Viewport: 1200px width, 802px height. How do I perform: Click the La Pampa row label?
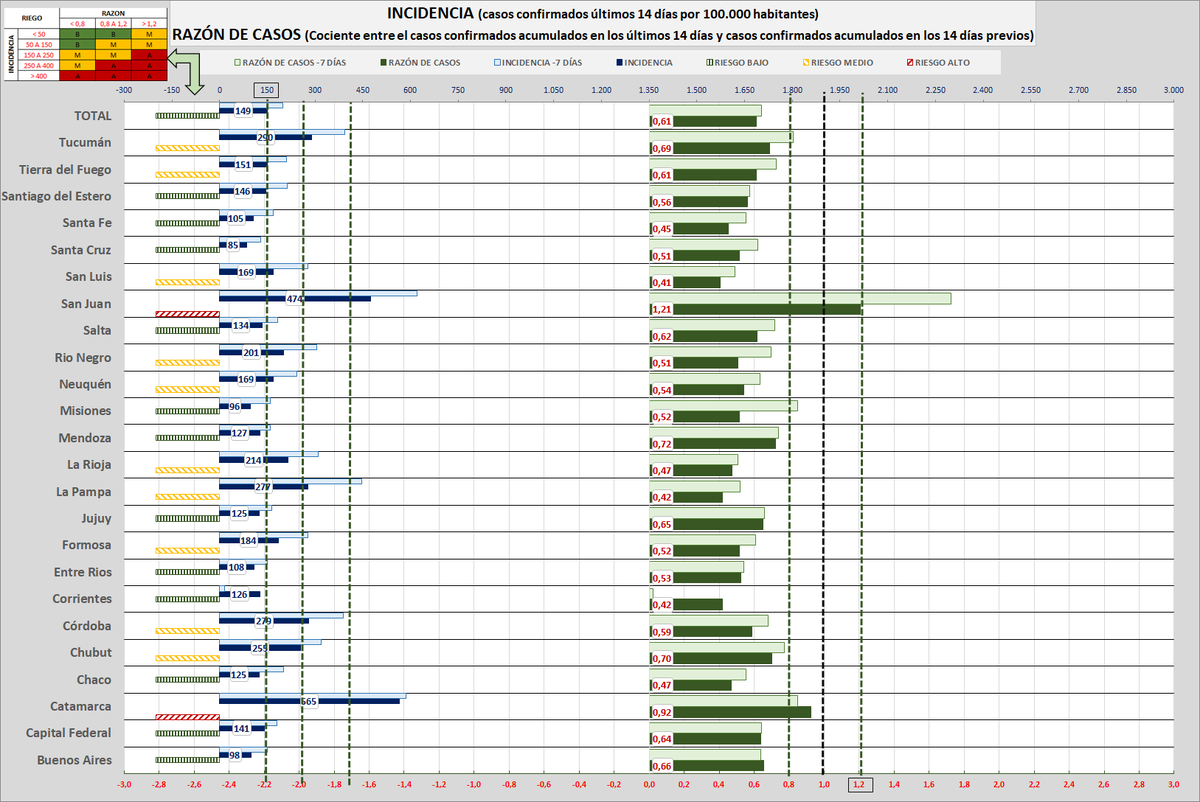pos(84,492)
